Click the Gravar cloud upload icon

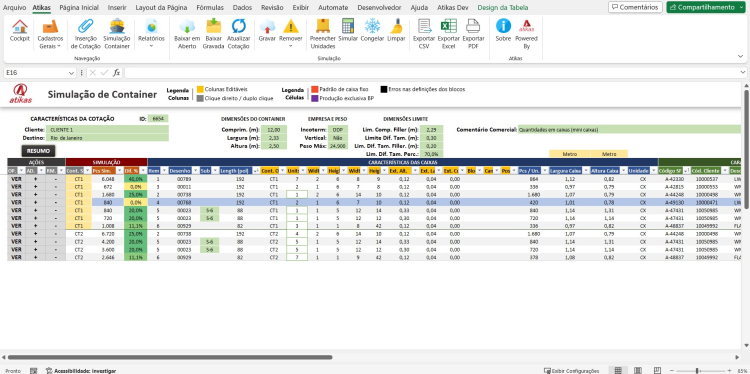[x=267, y=26]
